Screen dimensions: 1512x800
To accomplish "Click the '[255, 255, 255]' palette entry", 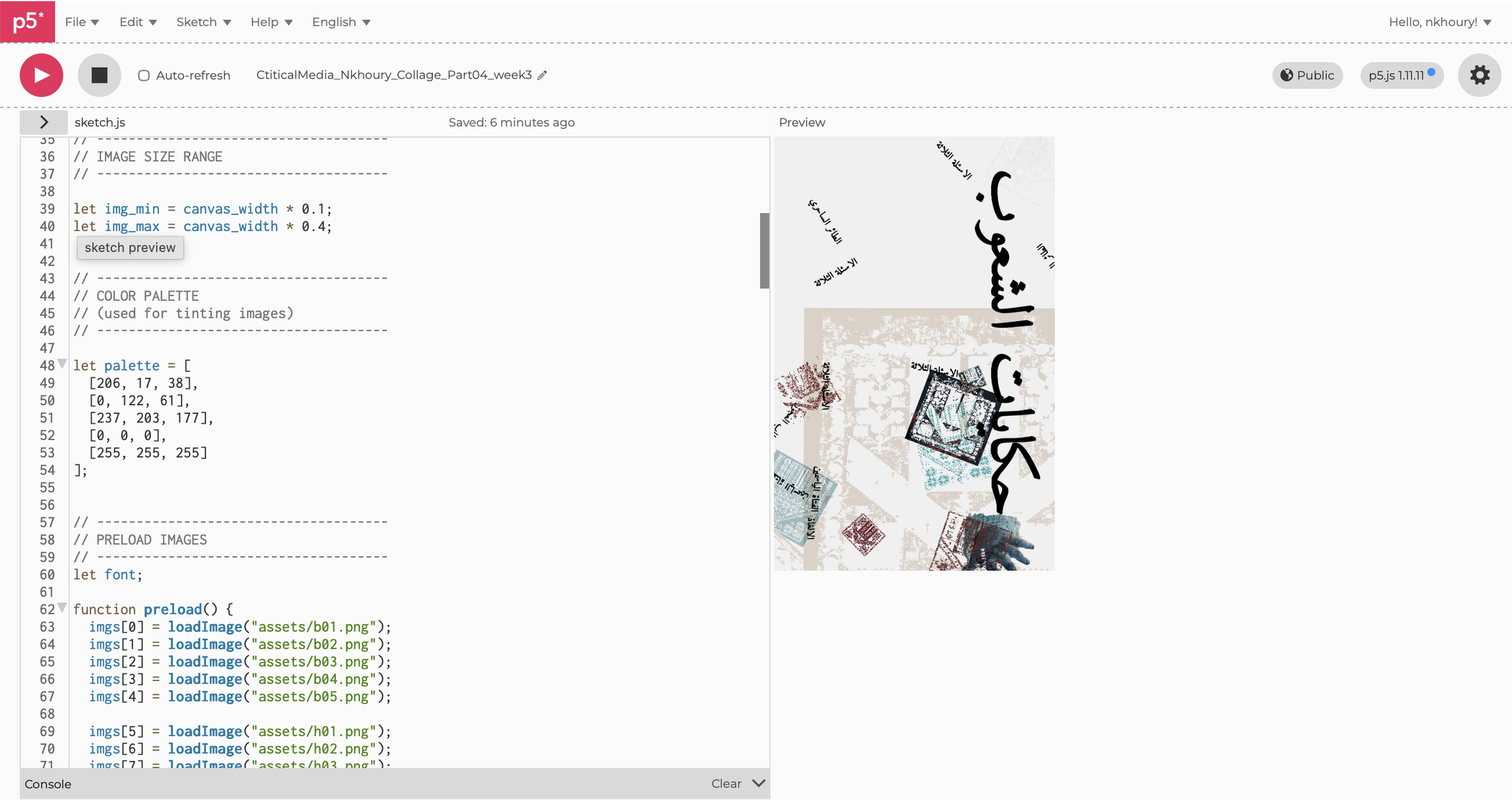I will 148,453.
